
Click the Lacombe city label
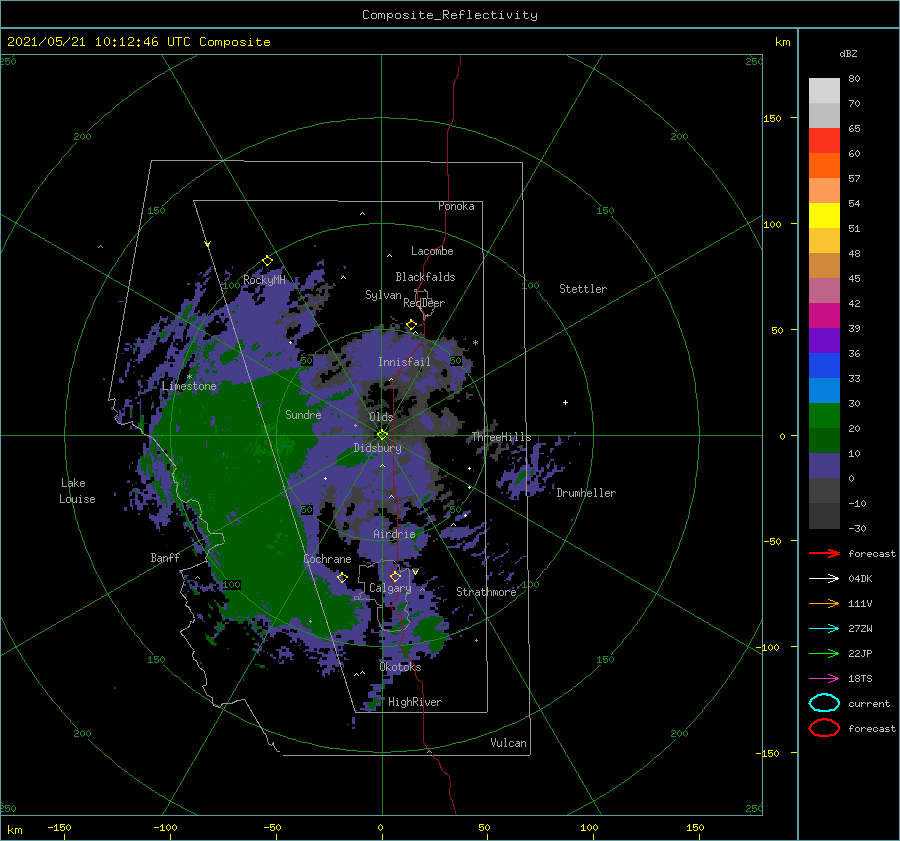point(432,251)
